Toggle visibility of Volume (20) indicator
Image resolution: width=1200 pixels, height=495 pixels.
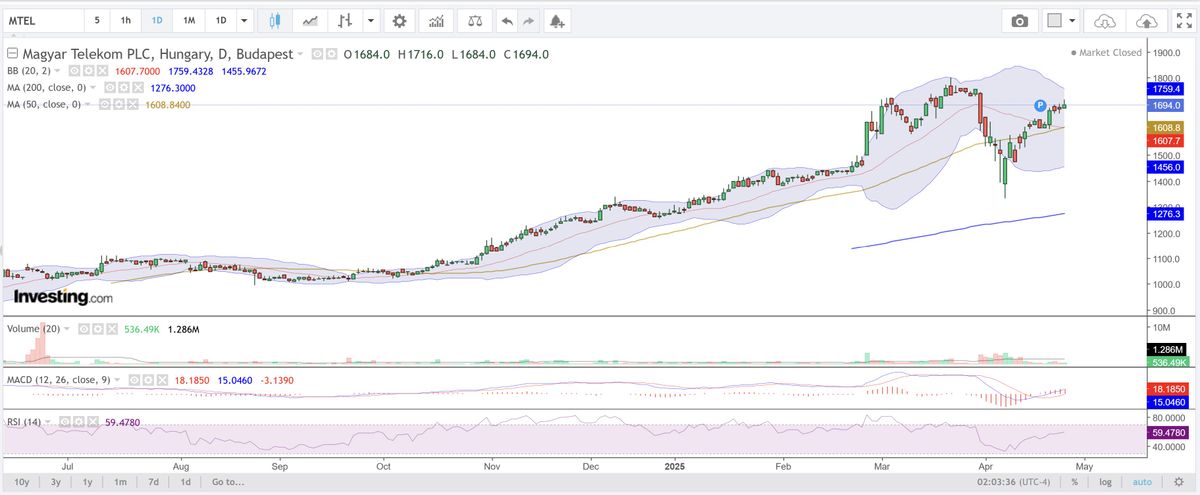pos(84,329)
